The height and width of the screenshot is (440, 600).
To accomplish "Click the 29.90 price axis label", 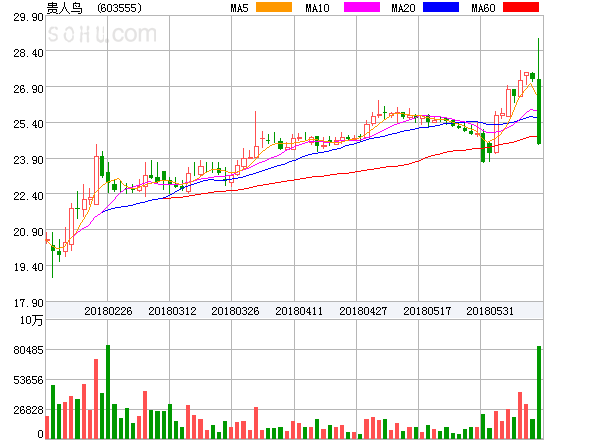I will tap(28, 17).
